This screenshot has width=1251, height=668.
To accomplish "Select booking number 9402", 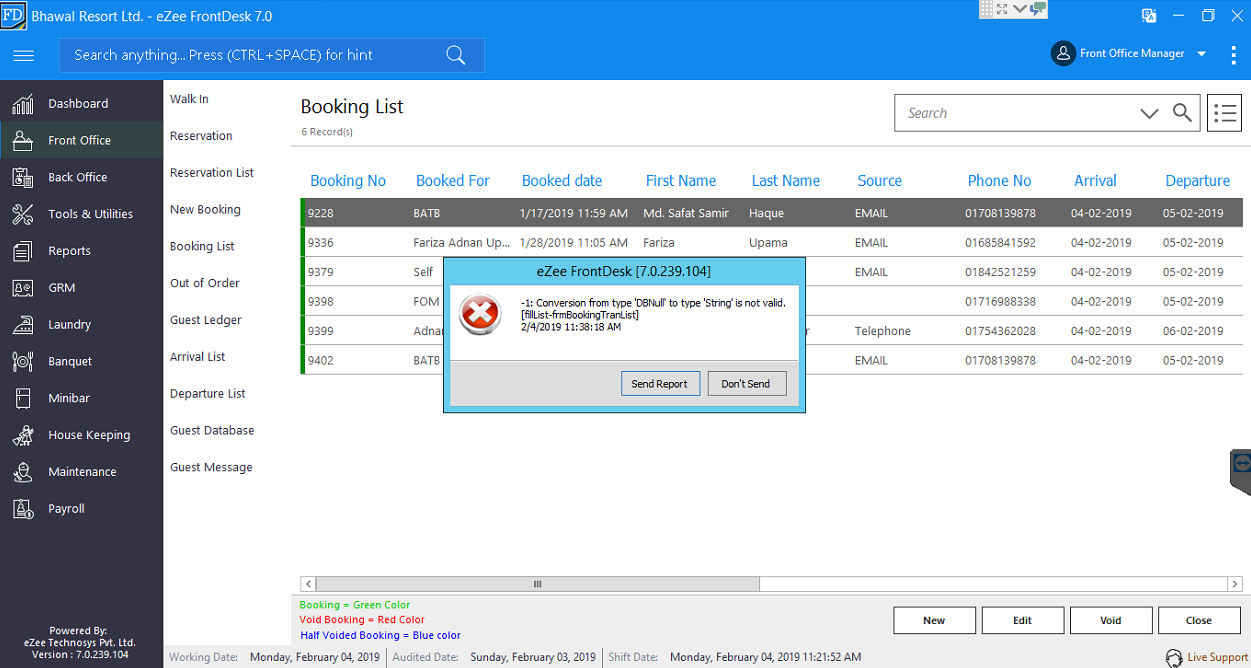I will tap(321, 360).
